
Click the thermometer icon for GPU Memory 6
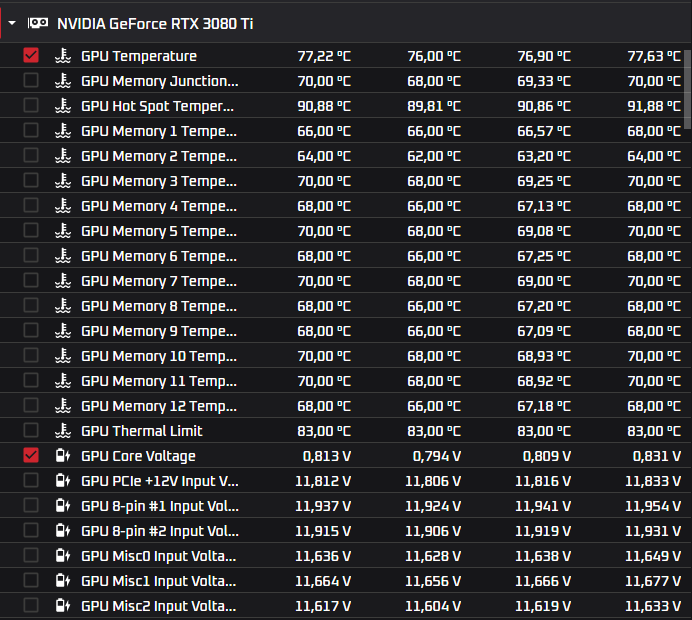(63, 256)
